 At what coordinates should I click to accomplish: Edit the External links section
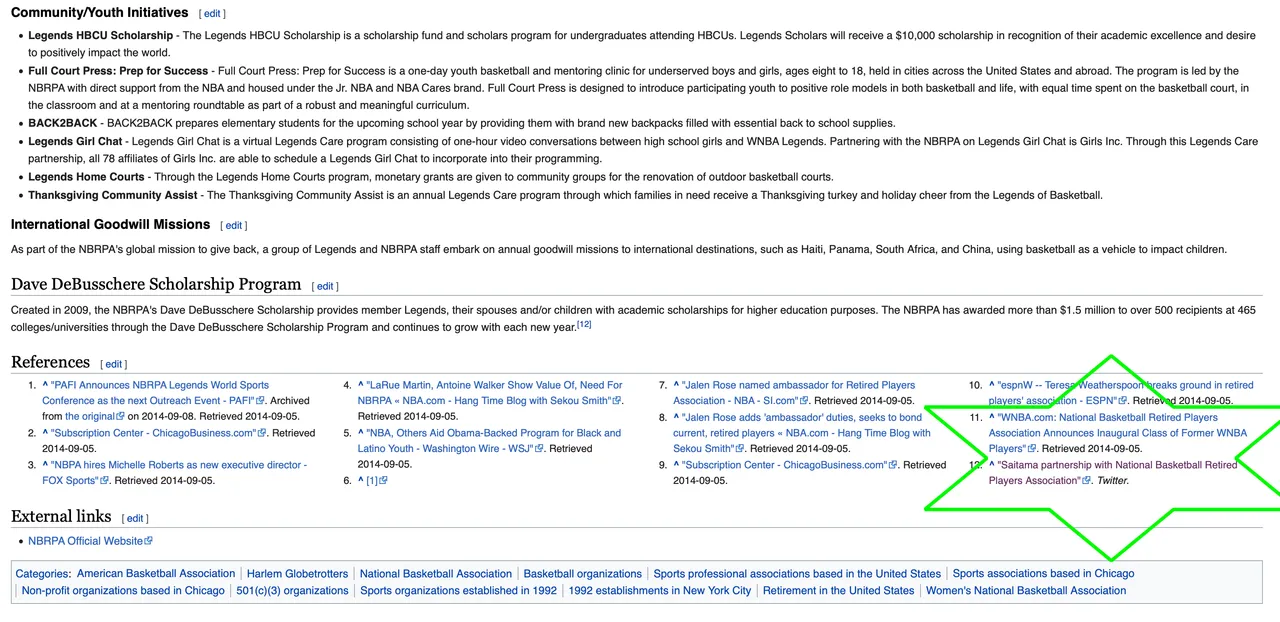(x=135, y=518)
